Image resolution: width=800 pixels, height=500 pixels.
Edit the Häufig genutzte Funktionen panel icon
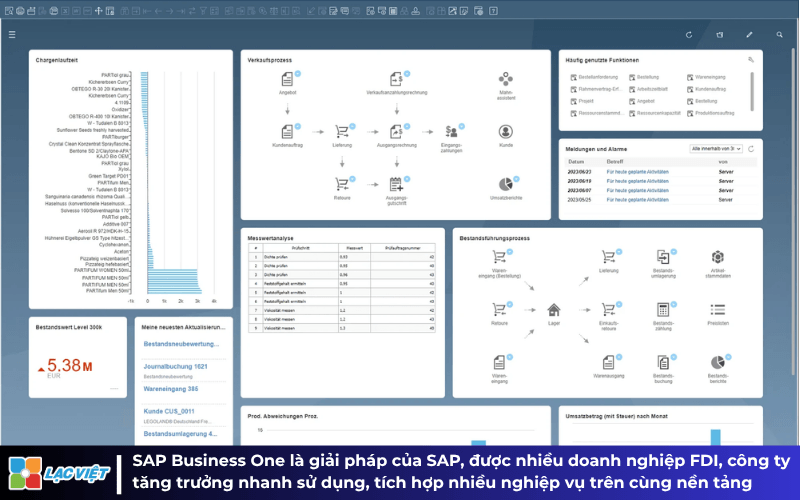click(x=751, y=60)
